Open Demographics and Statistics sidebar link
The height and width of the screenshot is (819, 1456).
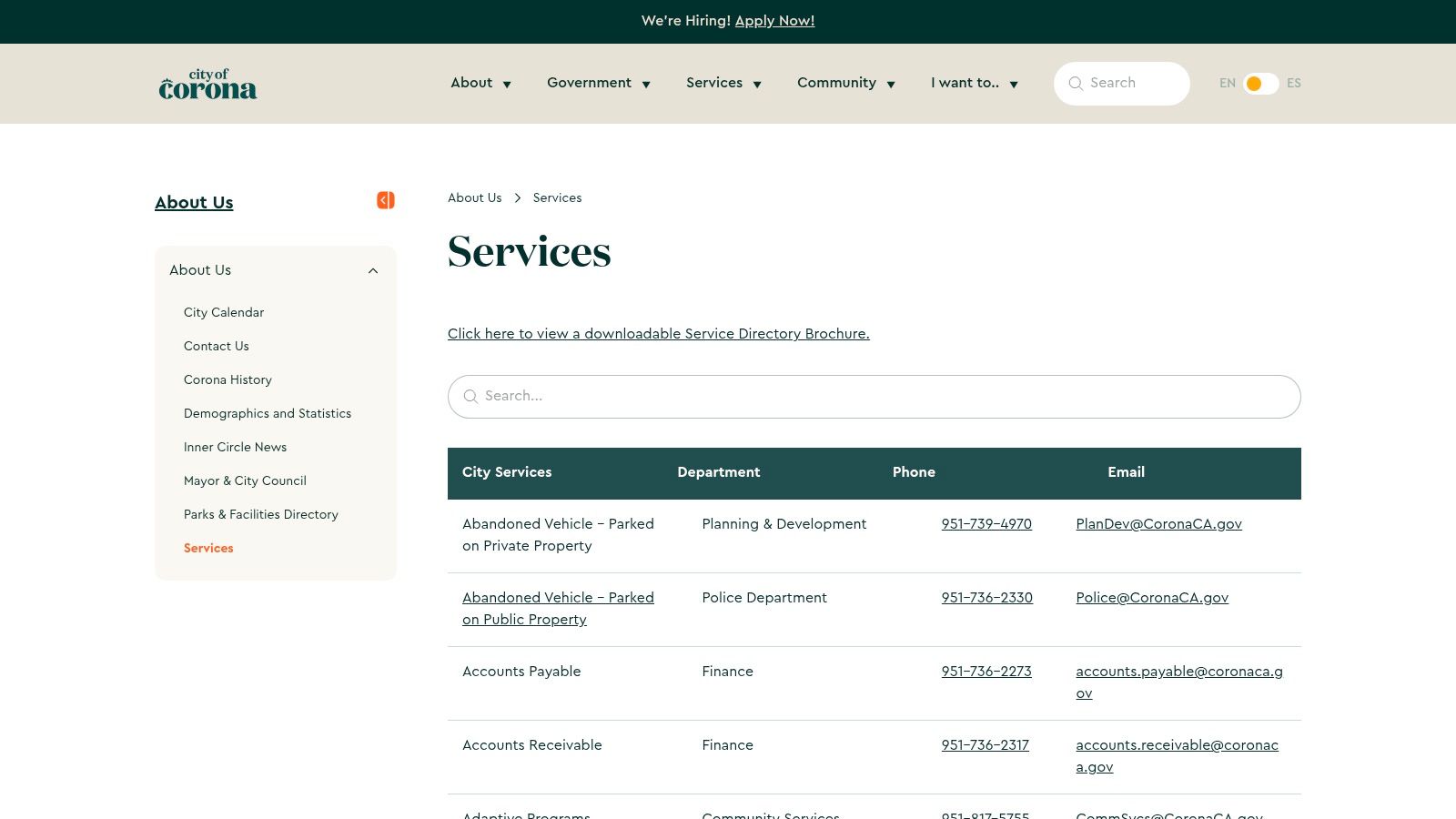pos(268,413)
